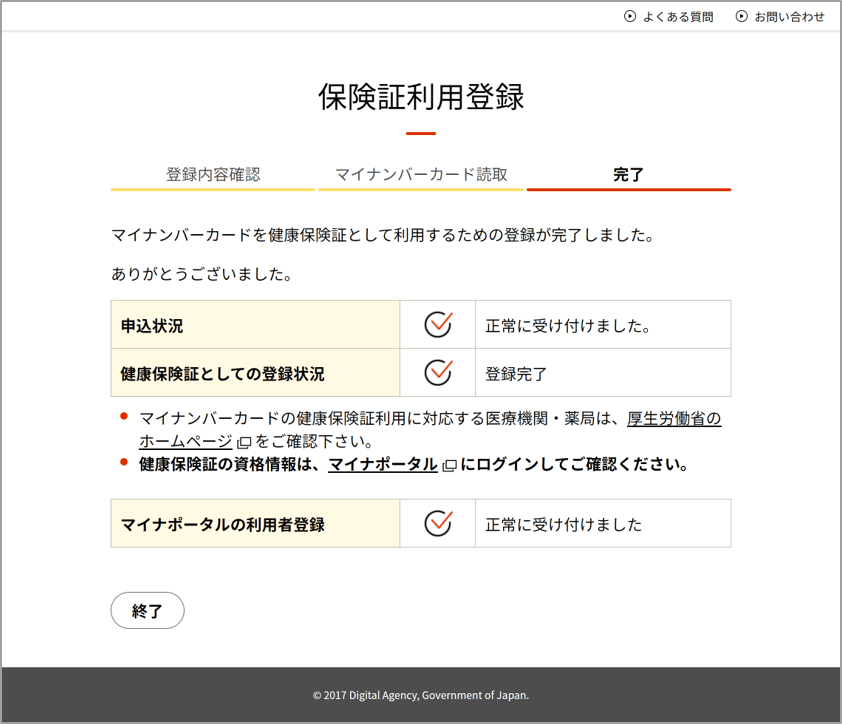Image resolution: width=842 pixels, height=724 pixels.
Task: Click the checkmark icon in 申込状況 row
Action: pos(438,324)
